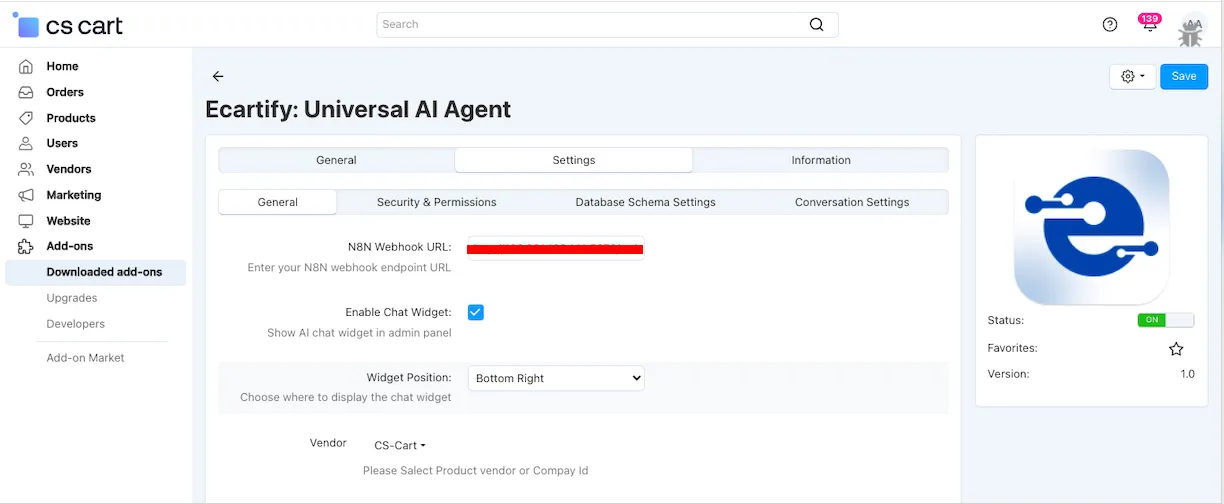This screenshot has height=504, width=1224.
Task: Click the N8N Webhook URL field
Action: [x=556, y=247]
